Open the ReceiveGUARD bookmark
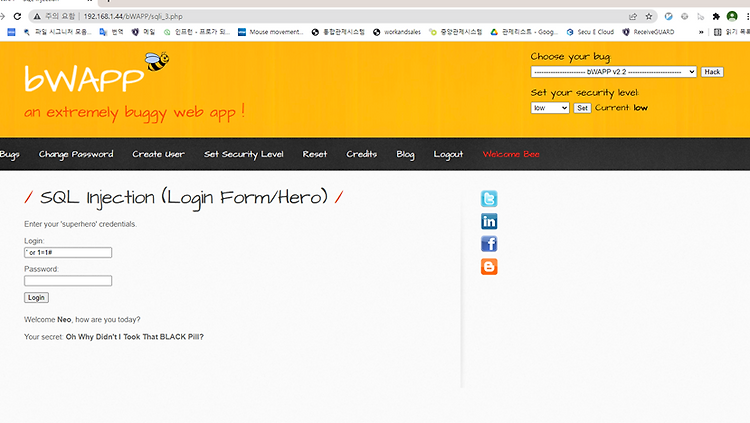Image resolution: width=750 pixels, height=423 pixels. [648, 32]
